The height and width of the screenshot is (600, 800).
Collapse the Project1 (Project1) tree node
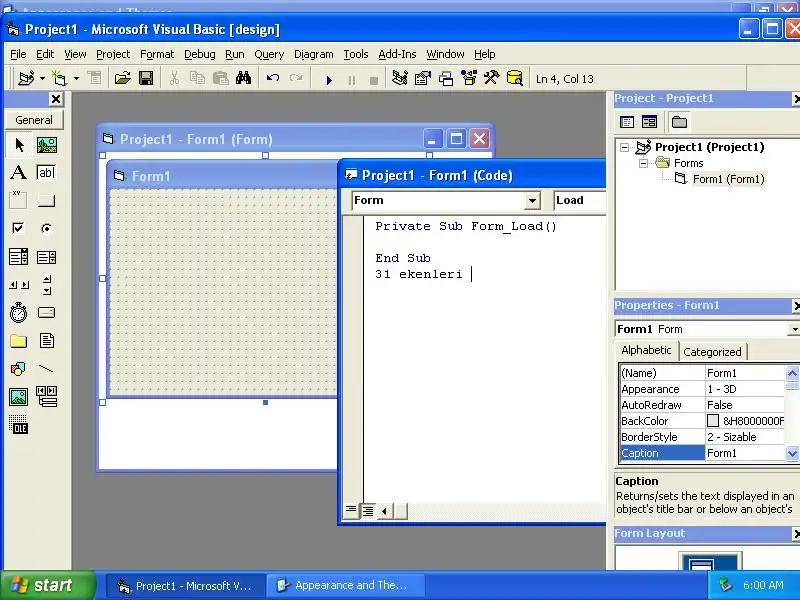point(624,147)
